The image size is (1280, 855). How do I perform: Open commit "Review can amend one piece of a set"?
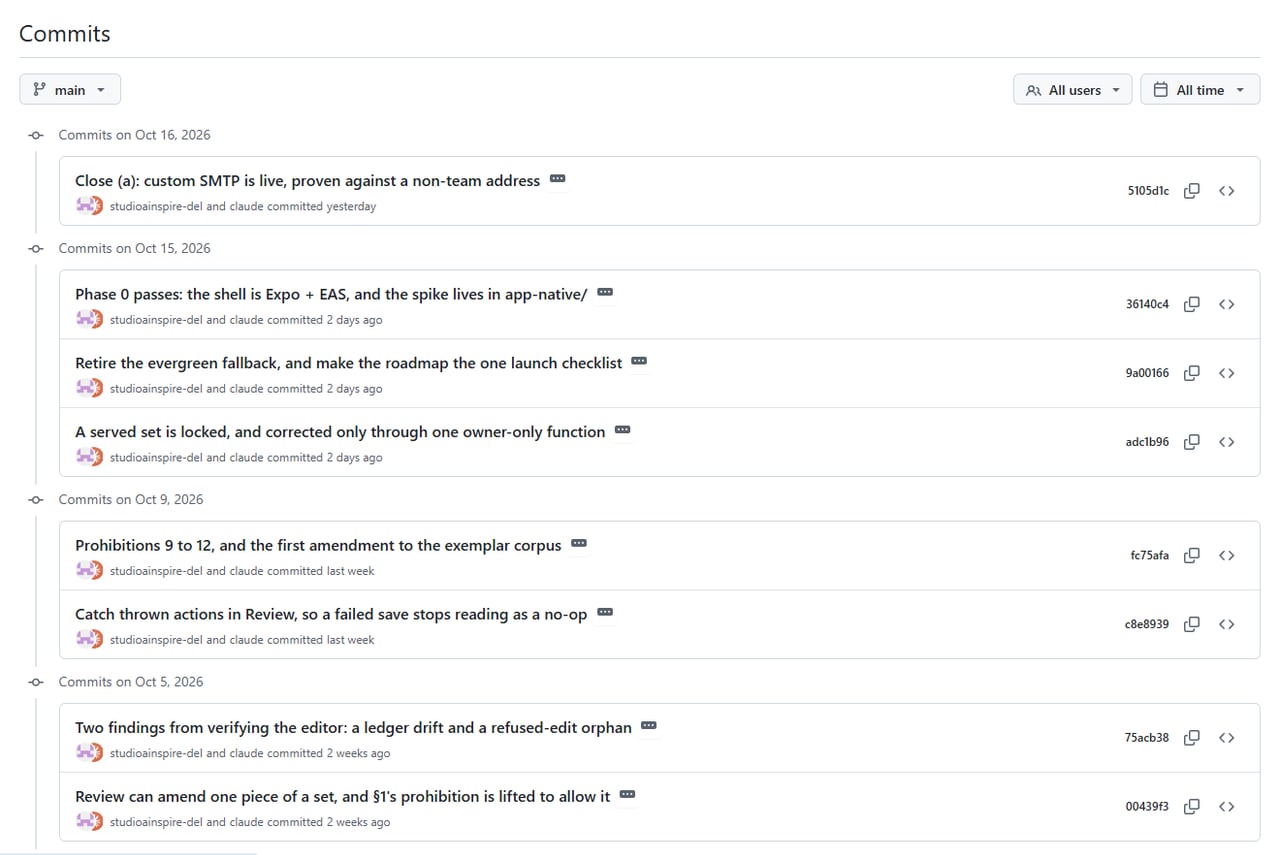tap(342, 797)
